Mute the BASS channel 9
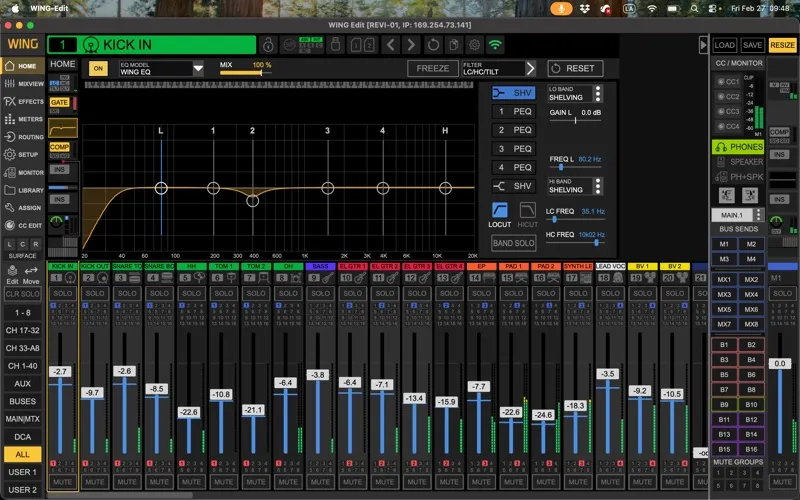This screenshot has height=500, width=800. pyautogui.click(x=320, y=482)
